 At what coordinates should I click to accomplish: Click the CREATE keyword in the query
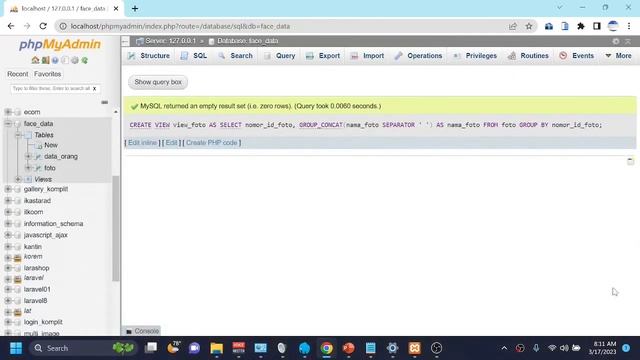tap(140, 125)
